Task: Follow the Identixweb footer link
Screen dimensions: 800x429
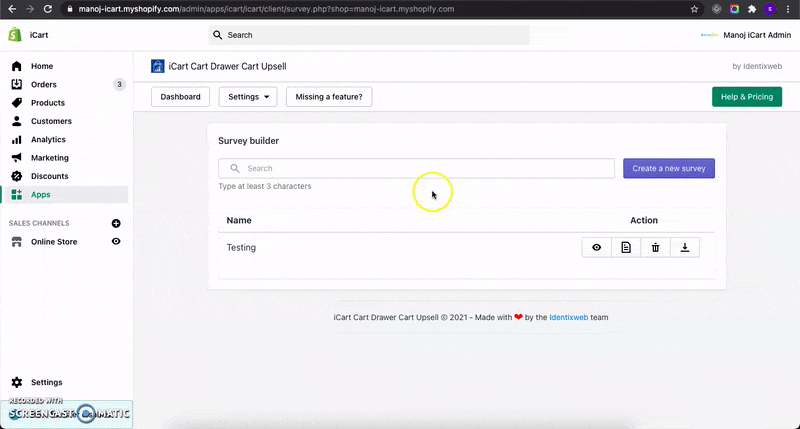Action: point(568,317)
